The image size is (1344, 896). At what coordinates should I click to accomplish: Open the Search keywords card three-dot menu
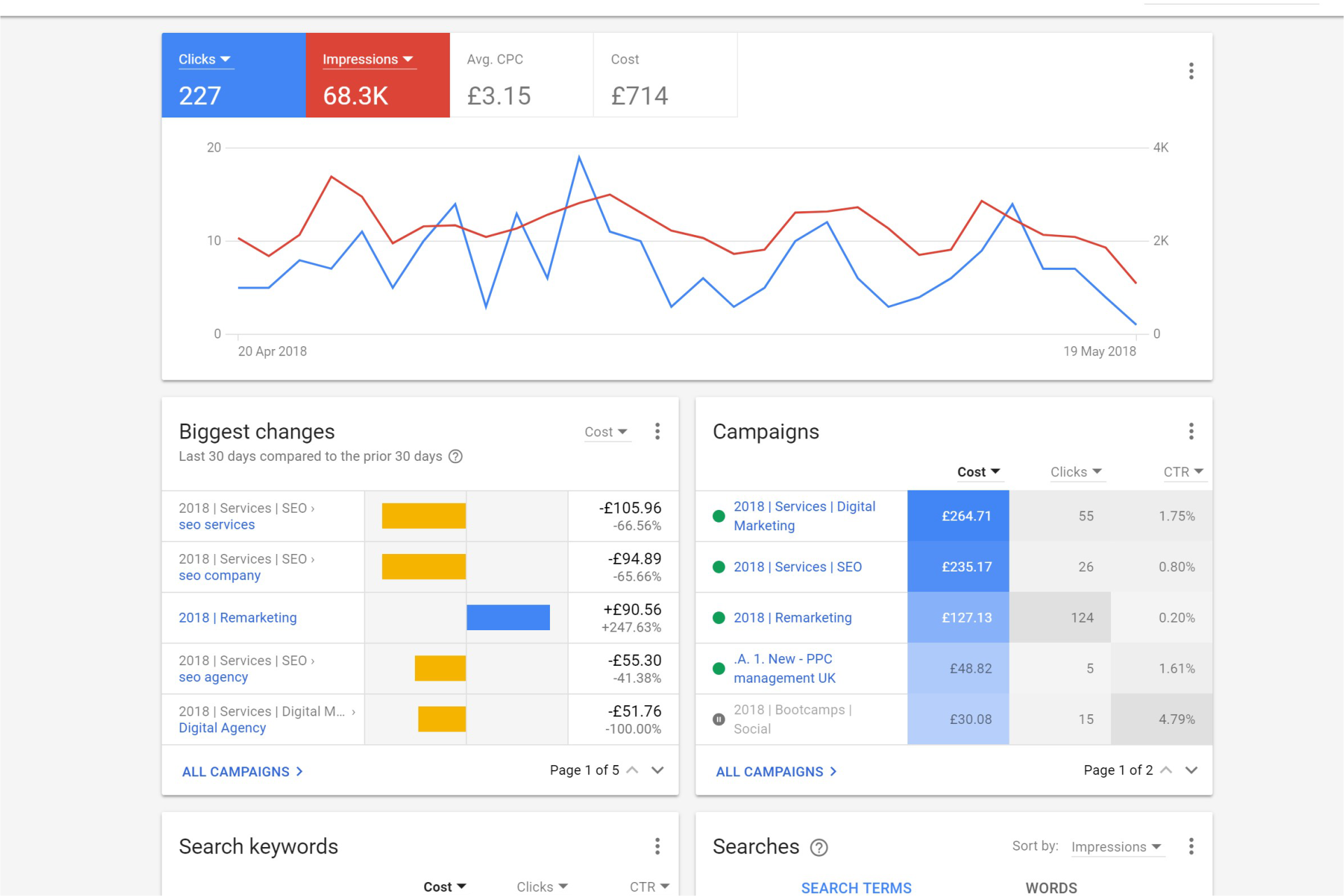(657, 846)
